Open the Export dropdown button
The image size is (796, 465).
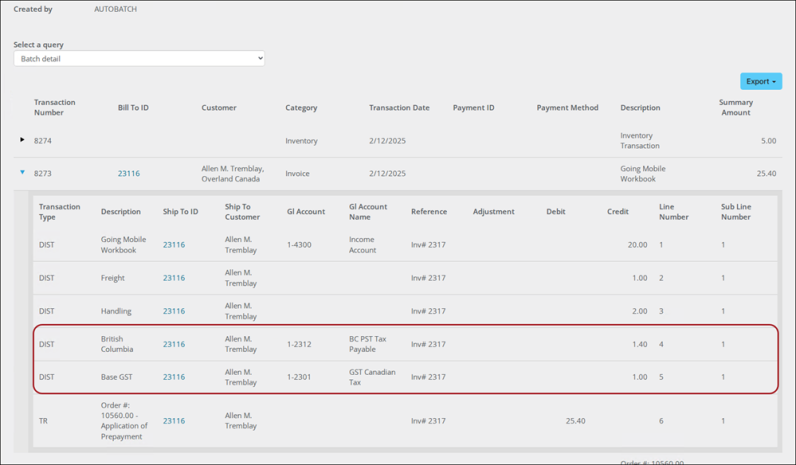tap(760, 81)
